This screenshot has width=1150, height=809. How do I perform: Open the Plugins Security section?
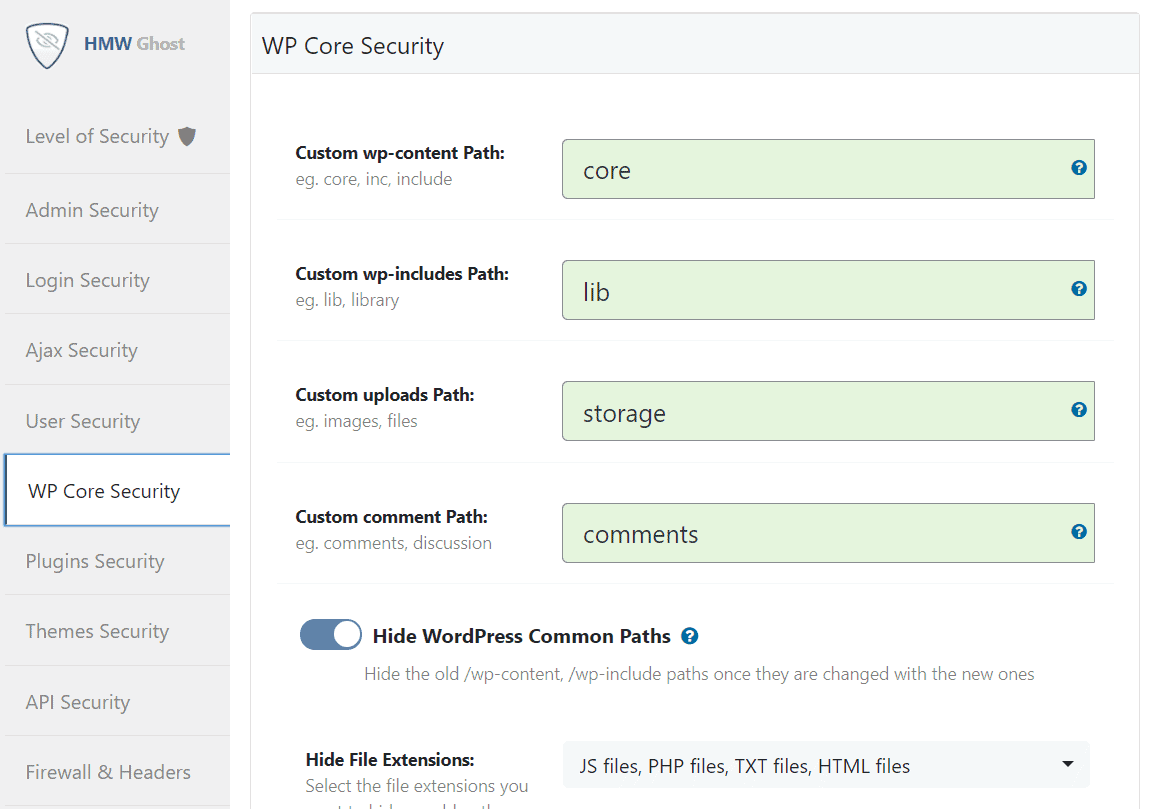click(x=95, y=561)
